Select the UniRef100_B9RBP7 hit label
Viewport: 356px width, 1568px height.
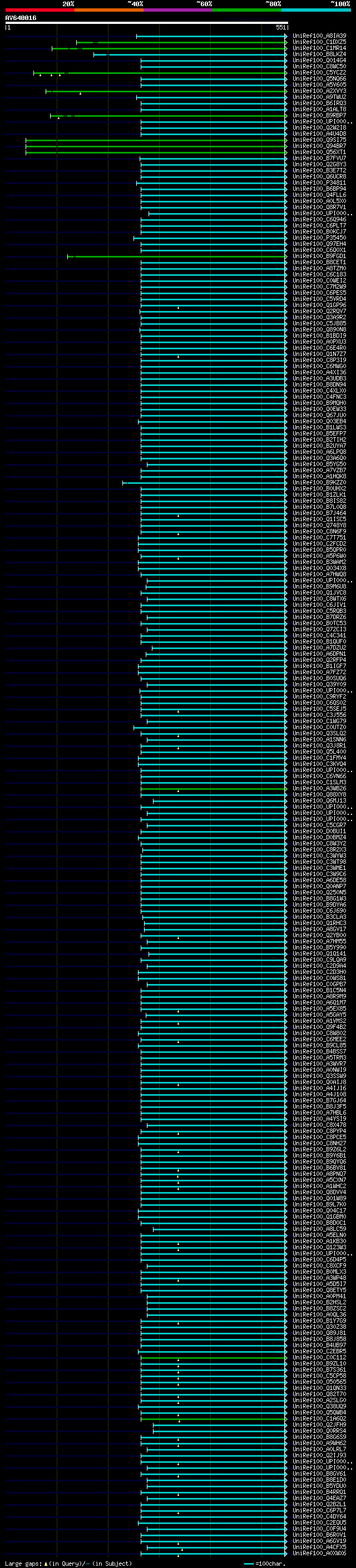point(319,115)
